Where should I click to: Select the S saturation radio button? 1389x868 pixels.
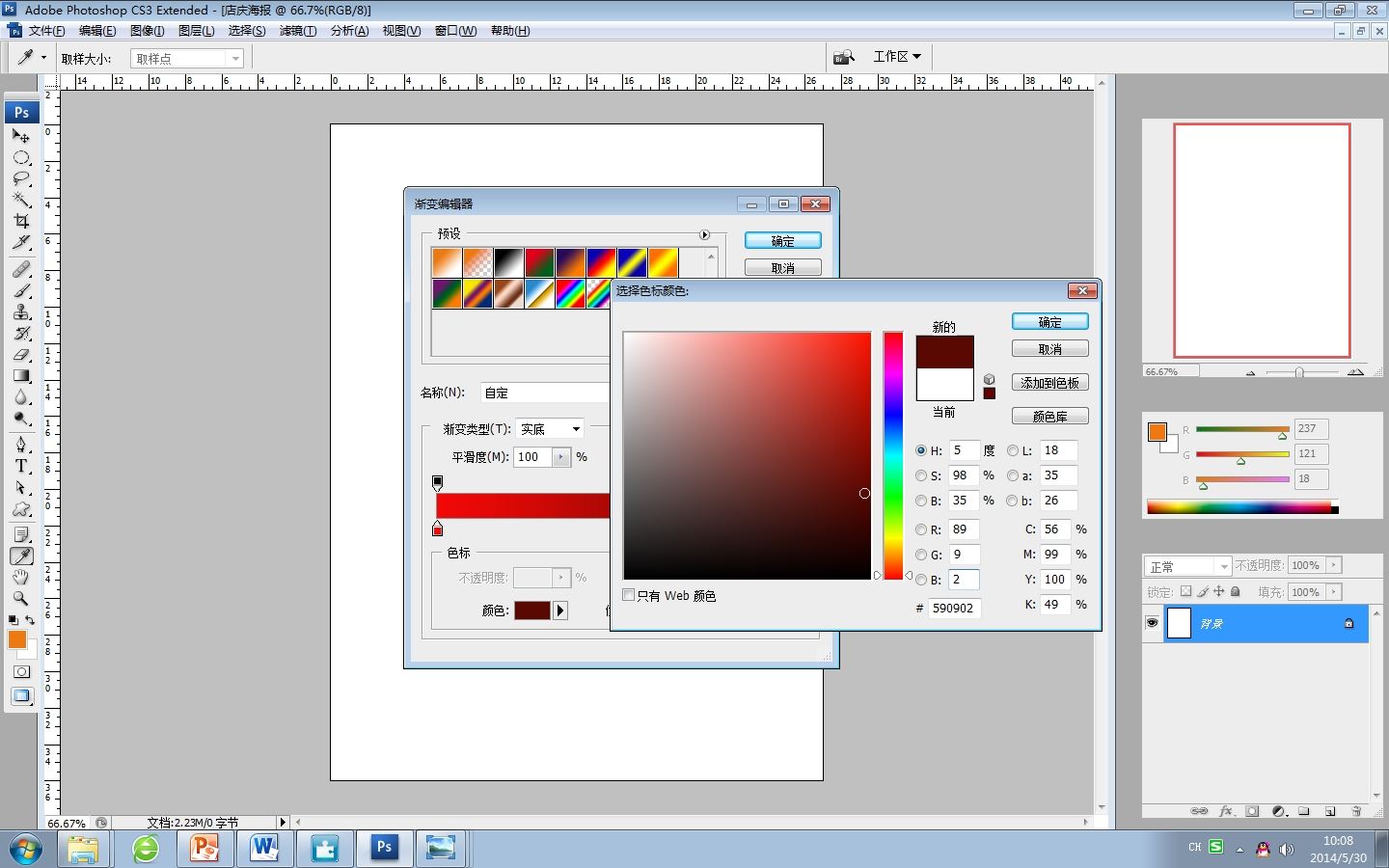pyautogui.click(x=921, y=475)
